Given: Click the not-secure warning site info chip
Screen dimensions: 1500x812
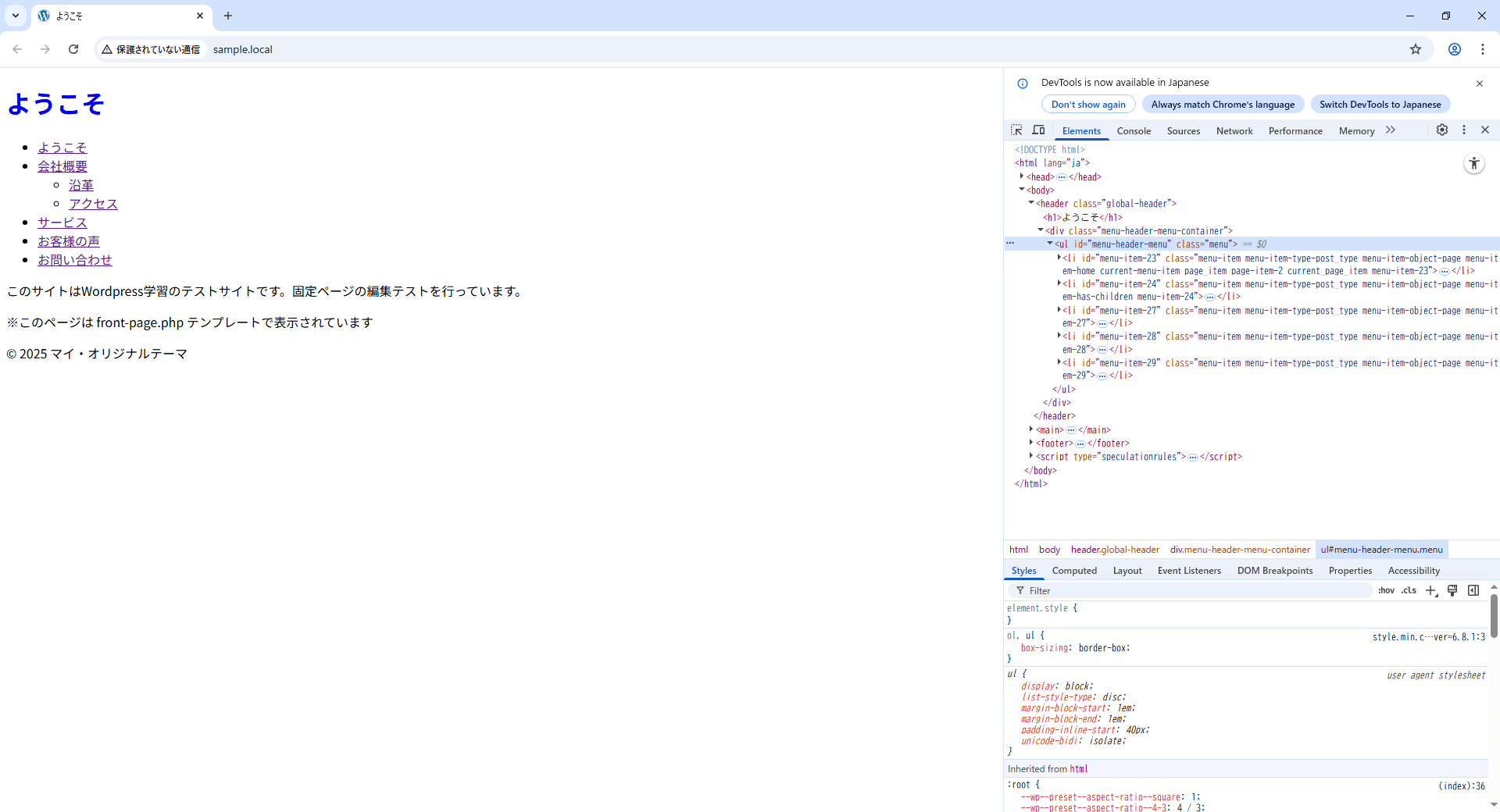Looking at the screenshot, I should (152, 49).
